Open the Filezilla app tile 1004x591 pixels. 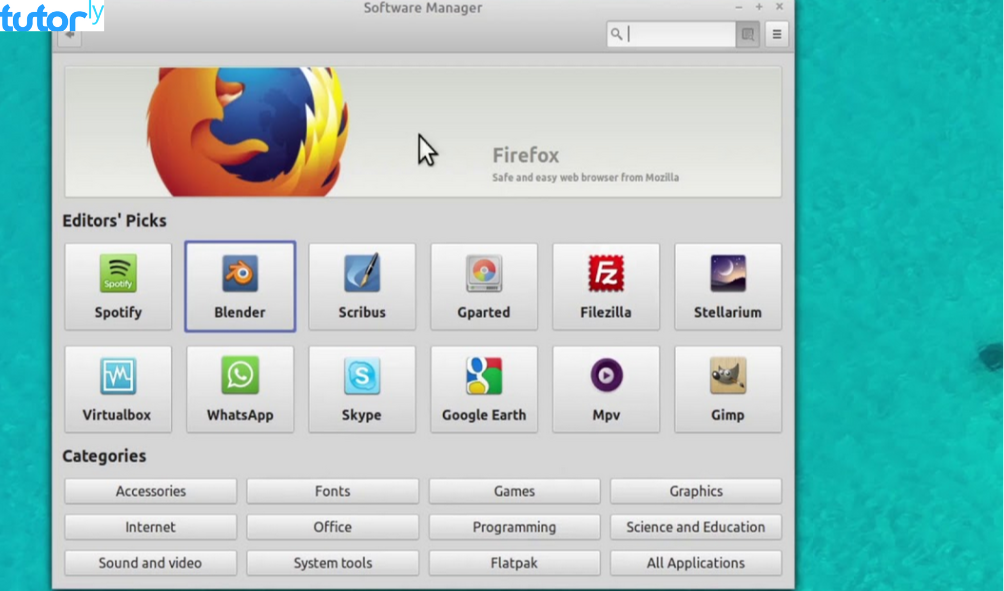pyautogui.click(x=606, y=286)
